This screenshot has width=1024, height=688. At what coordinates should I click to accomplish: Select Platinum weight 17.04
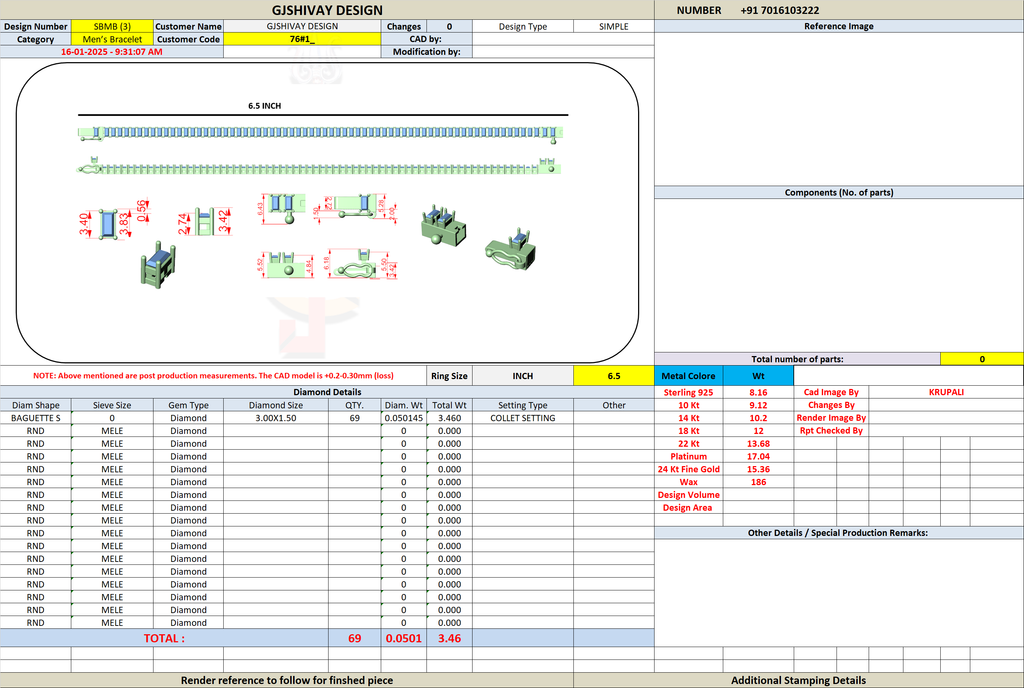point(758,456)
